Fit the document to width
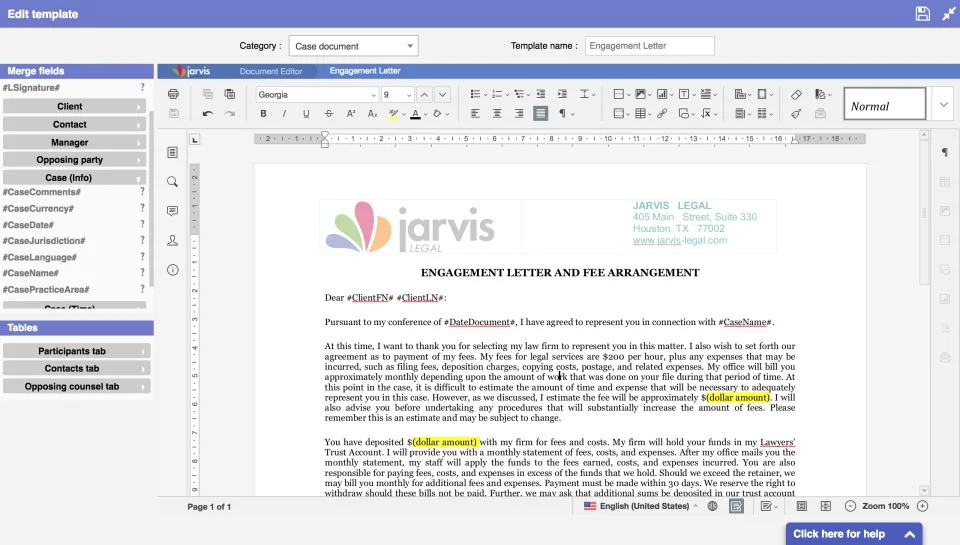Viewport: 960px width, 545px height. coord(826,506)
